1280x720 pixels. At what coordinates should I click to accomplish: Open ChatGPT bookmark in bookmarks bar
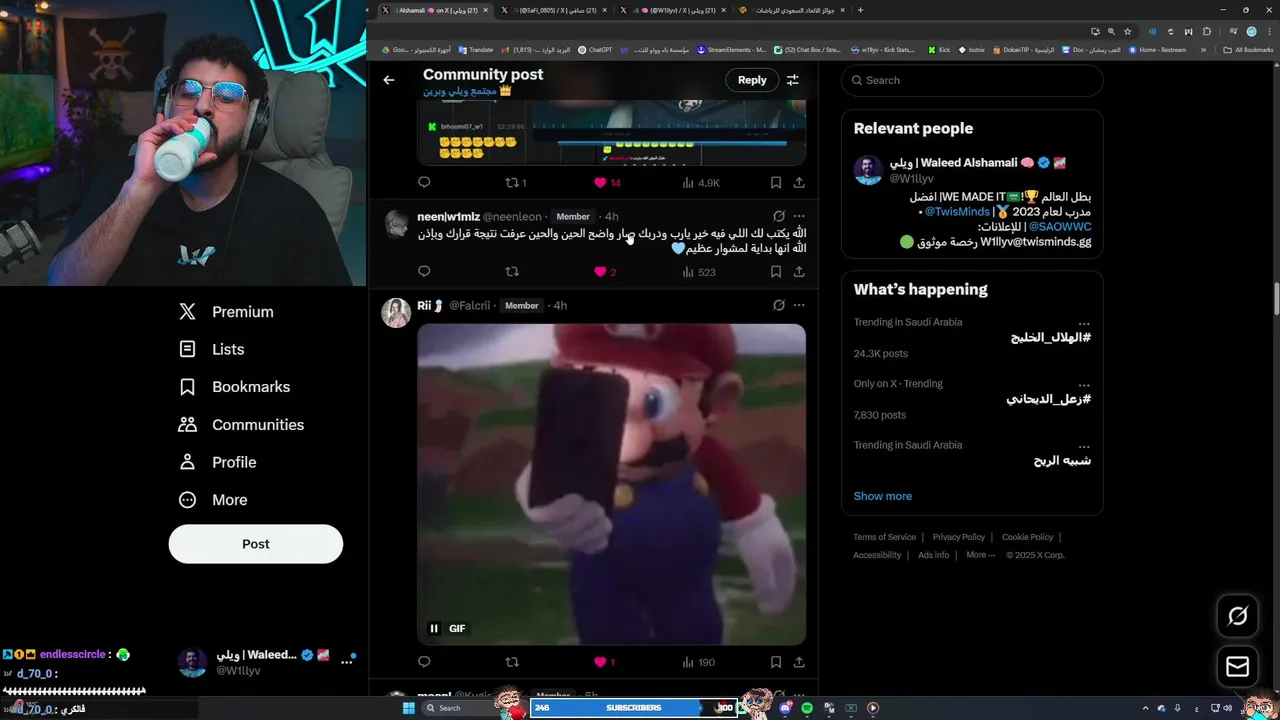click(595, 49)
